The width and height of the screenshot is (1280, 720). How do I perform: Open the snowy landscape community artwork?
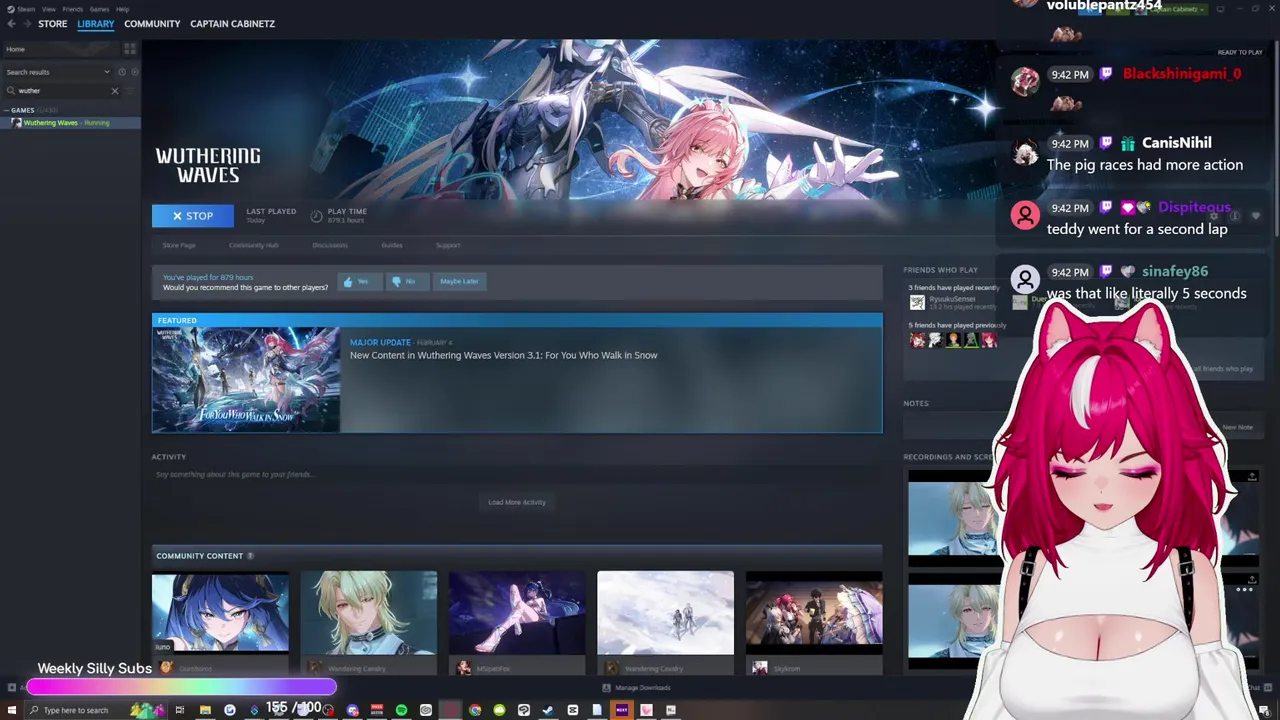click(665, 613)
